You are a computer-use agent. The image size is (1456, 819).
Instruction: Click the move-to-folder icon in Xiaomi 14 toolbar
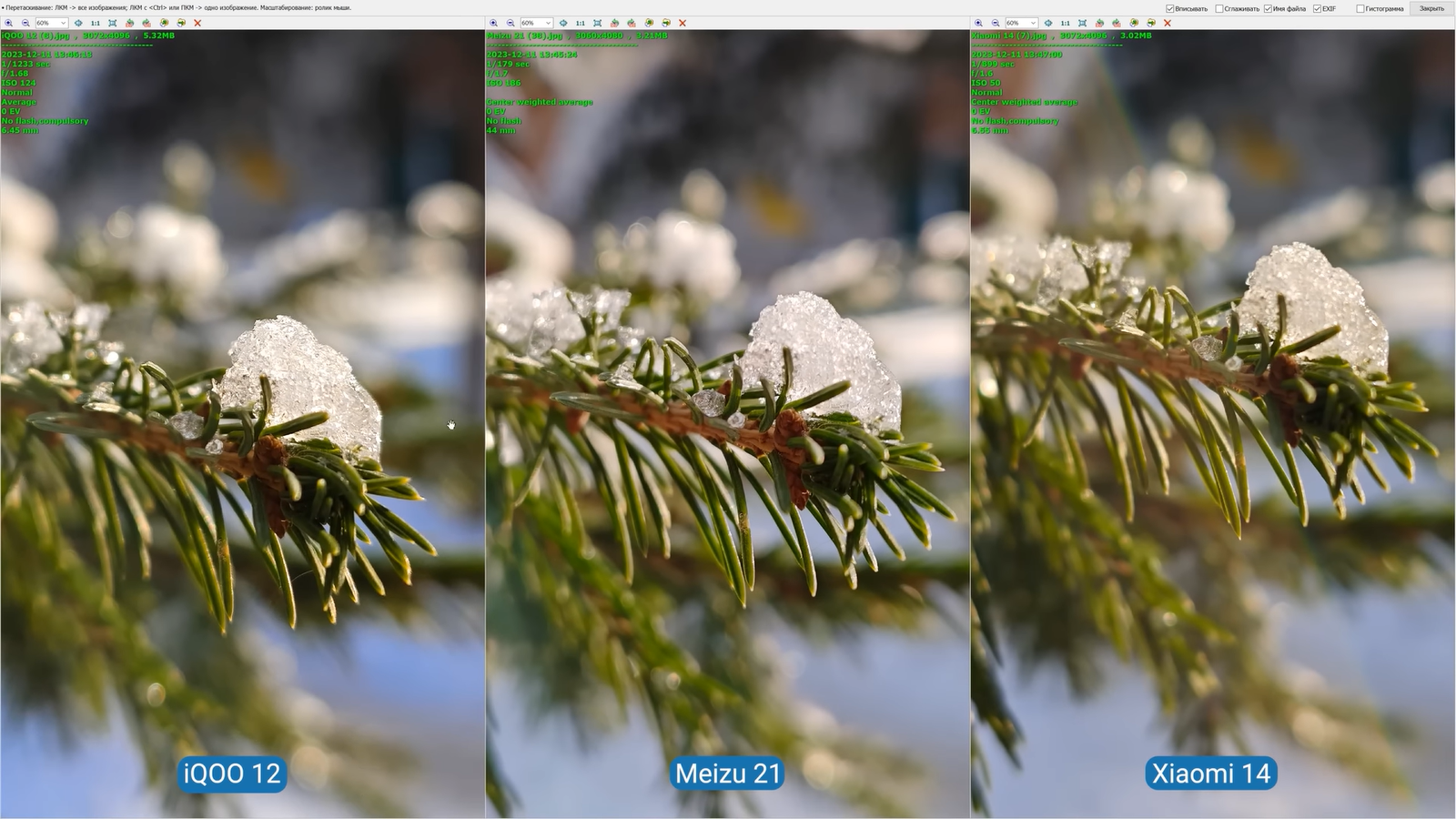tap(1151, 23)
